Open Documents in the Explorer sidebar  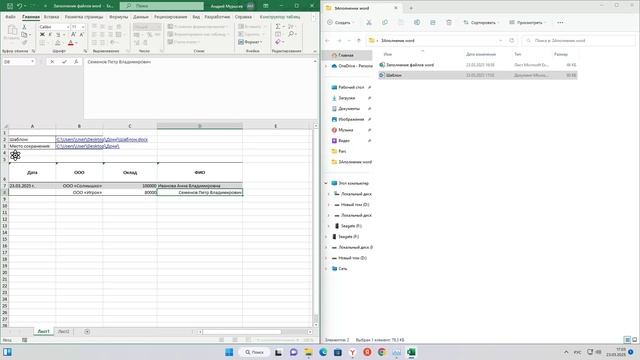pos(349,109)
